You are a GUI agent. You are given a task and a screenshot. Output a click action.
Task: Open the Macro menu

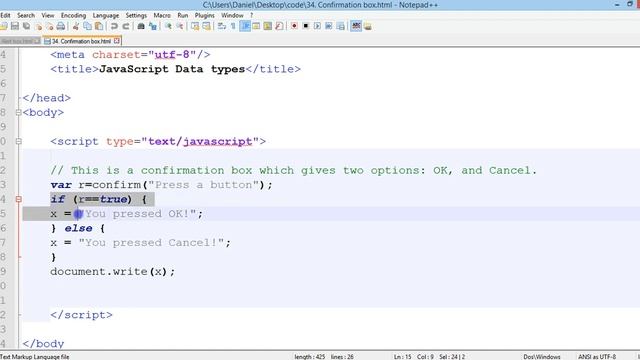[x=162, y=15]
